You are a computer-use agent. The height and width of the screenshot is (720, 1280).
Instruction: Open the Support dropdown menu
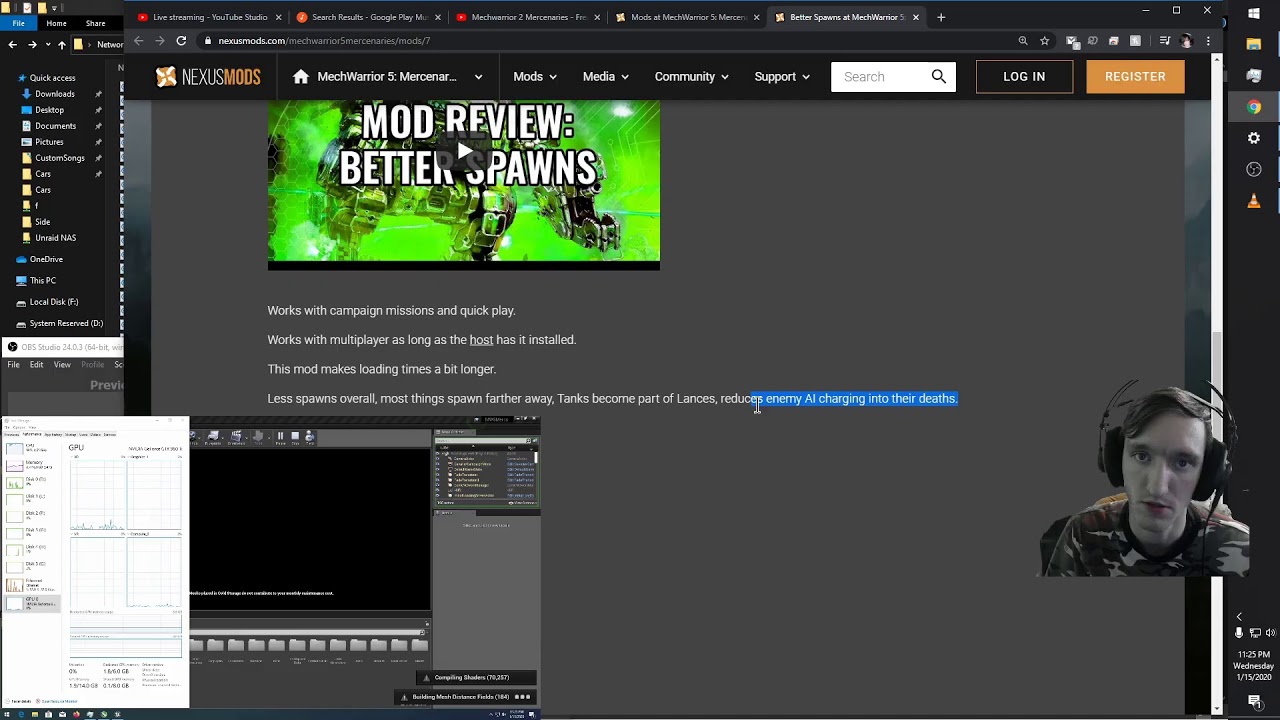tap(782, 77)
